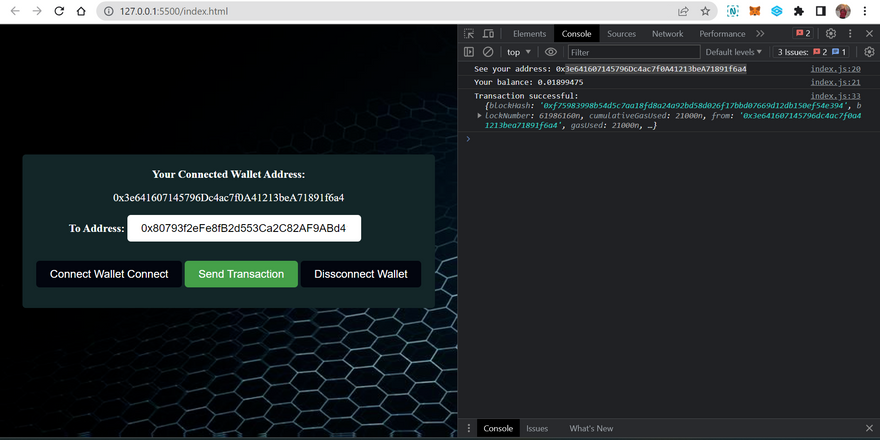Bookmark this page with the star icon
The height and width of the screenshot is (440, 880).
pyautogui.click(x=705, y=11)
